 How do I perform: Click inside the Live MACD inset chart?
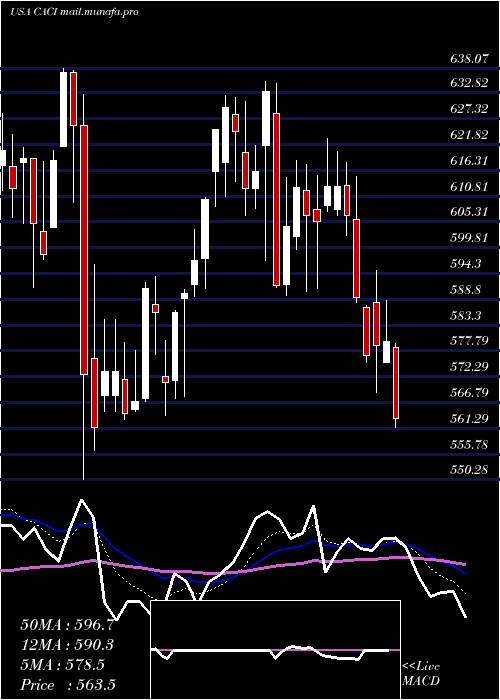(x=275, y=650)
